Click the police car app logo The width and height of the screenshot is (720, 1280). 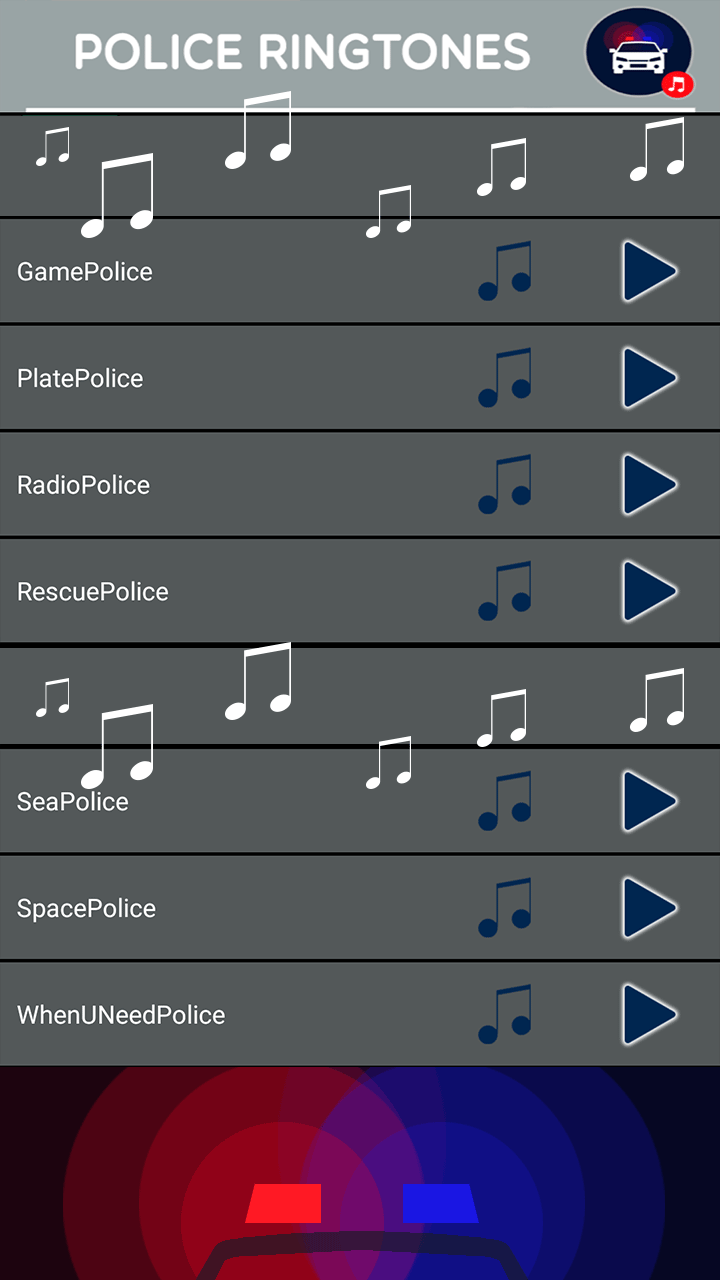tap(639, 53)
